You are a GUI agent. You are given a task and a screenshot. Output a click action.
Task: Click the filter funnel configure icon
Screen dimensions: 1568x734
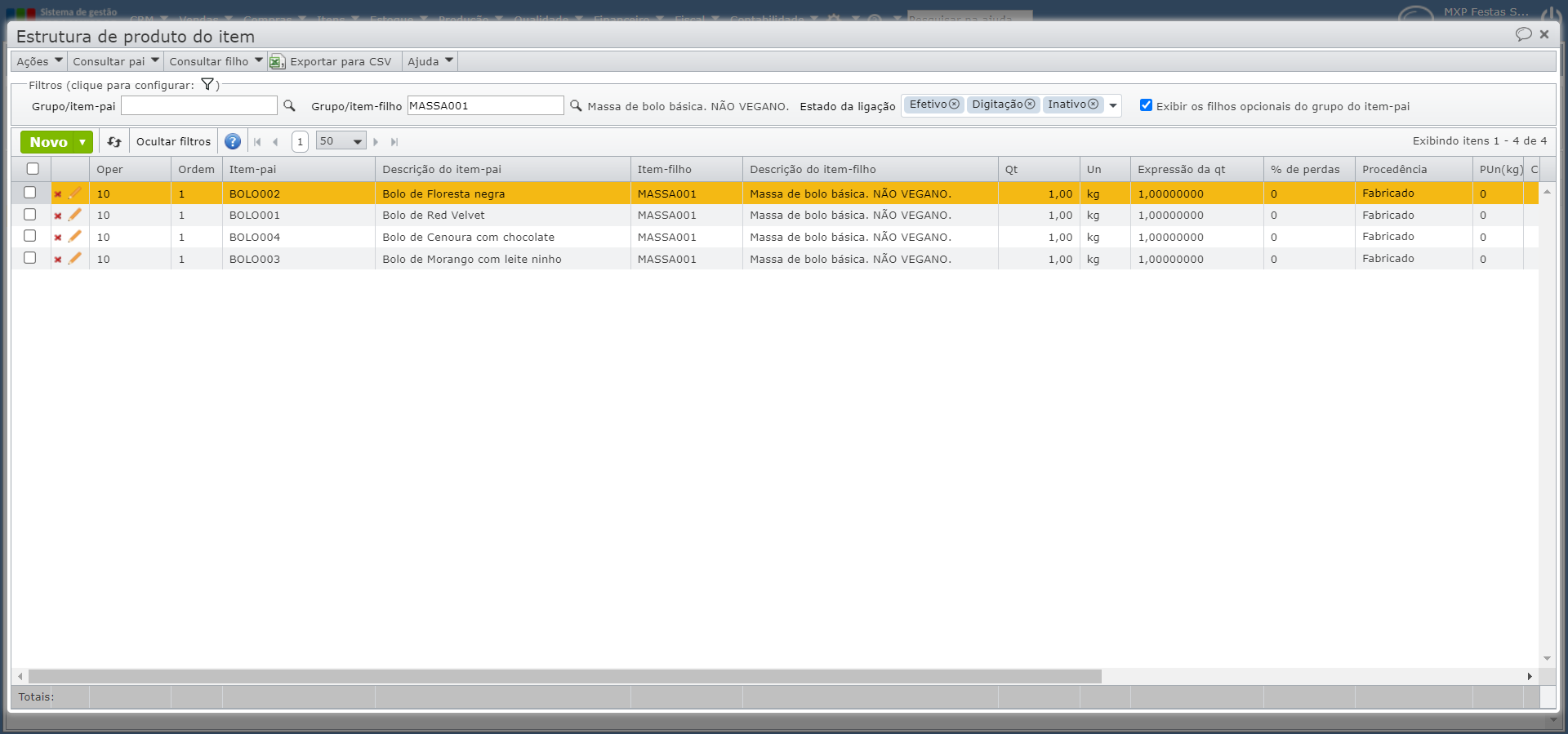207,84
